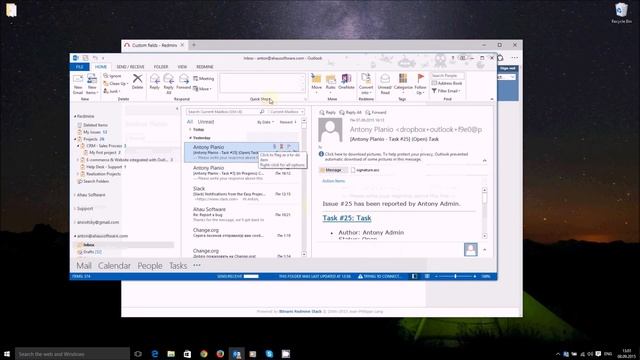Create a New Email from the ribbon
Viewport: 640px width, 360px height.
point(78,84)
